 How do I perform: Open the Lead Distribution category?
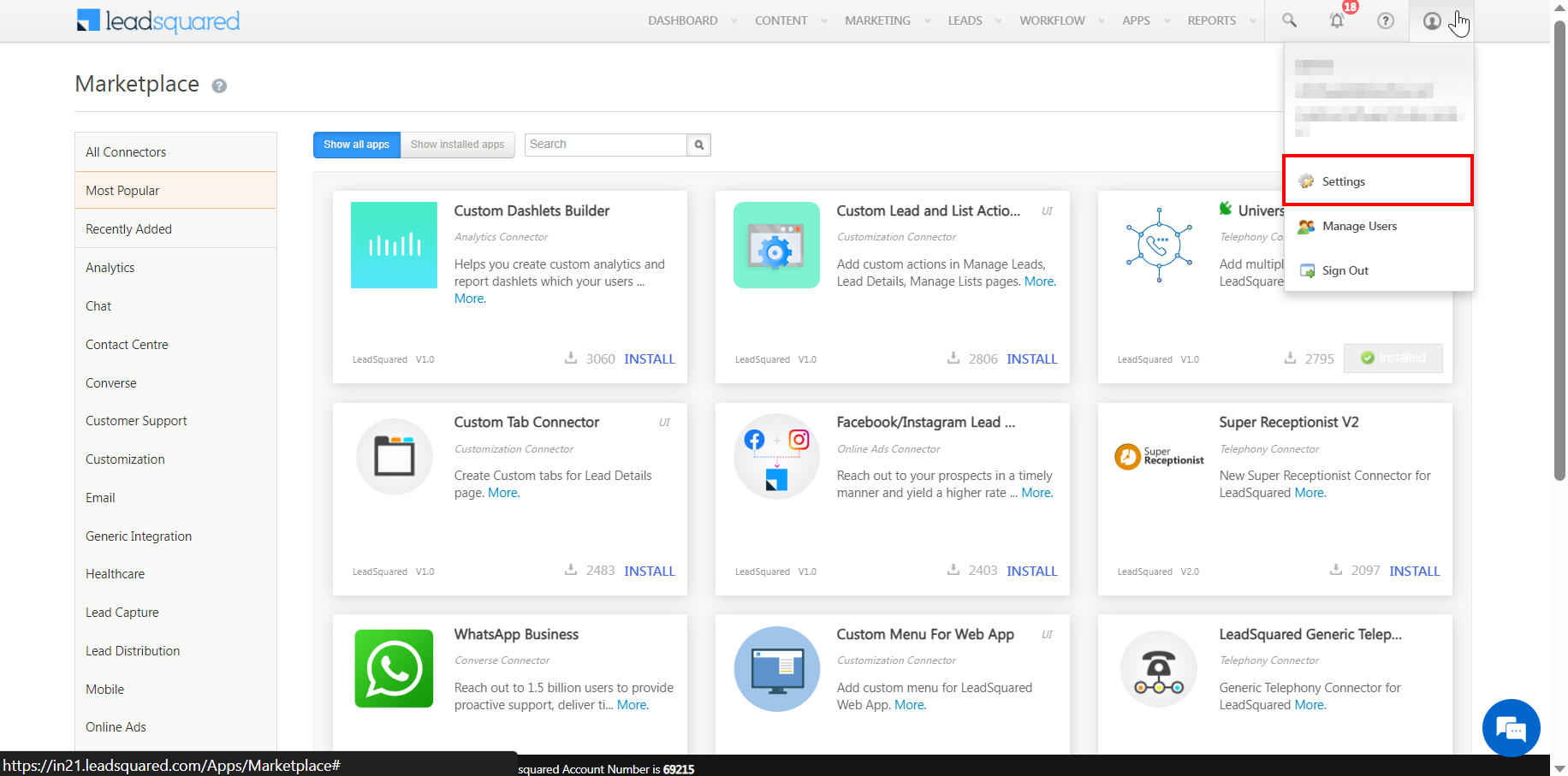click(175, 651)
